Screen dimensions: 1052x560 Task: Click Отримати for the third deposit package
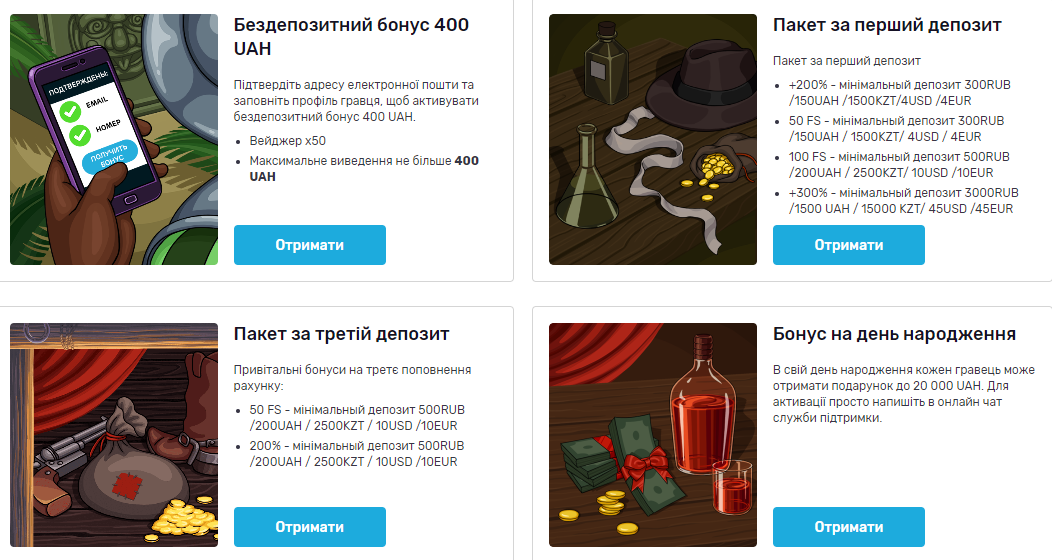309,527
